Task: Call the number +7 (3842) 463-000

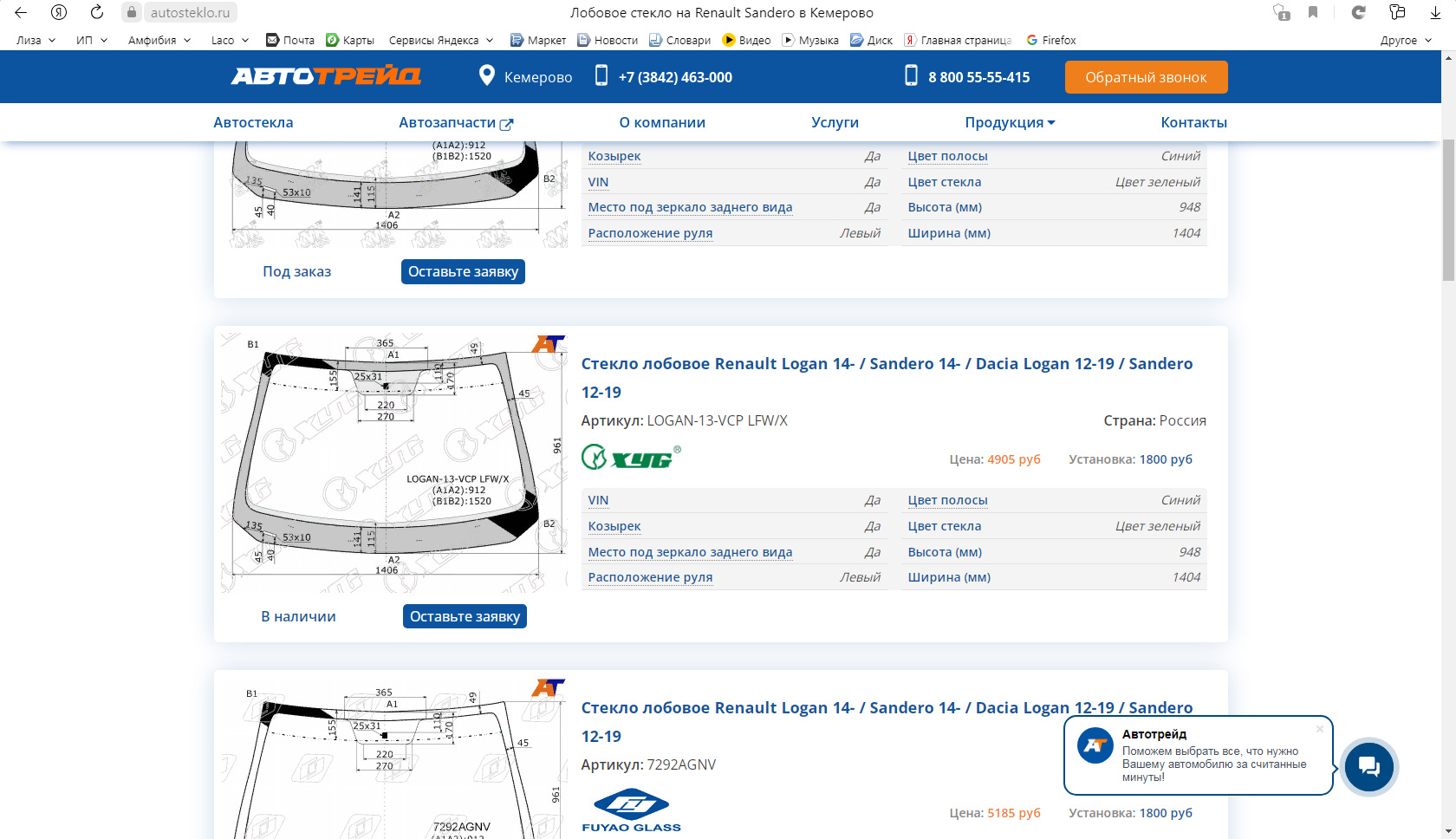Action: (x=675, y=77)
